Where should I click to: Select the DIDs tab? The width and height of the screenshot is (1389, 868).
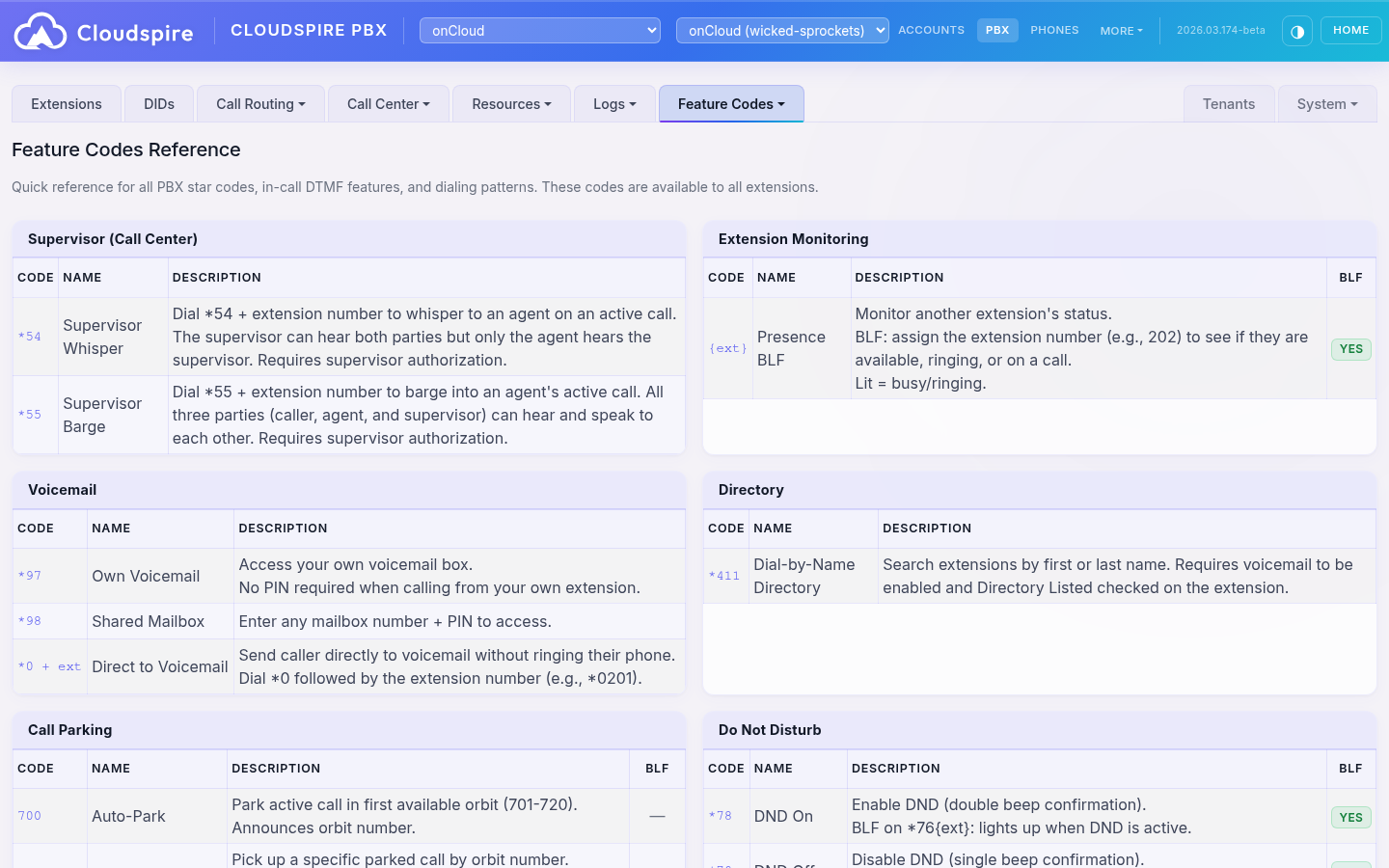click(x=157, y=103)
